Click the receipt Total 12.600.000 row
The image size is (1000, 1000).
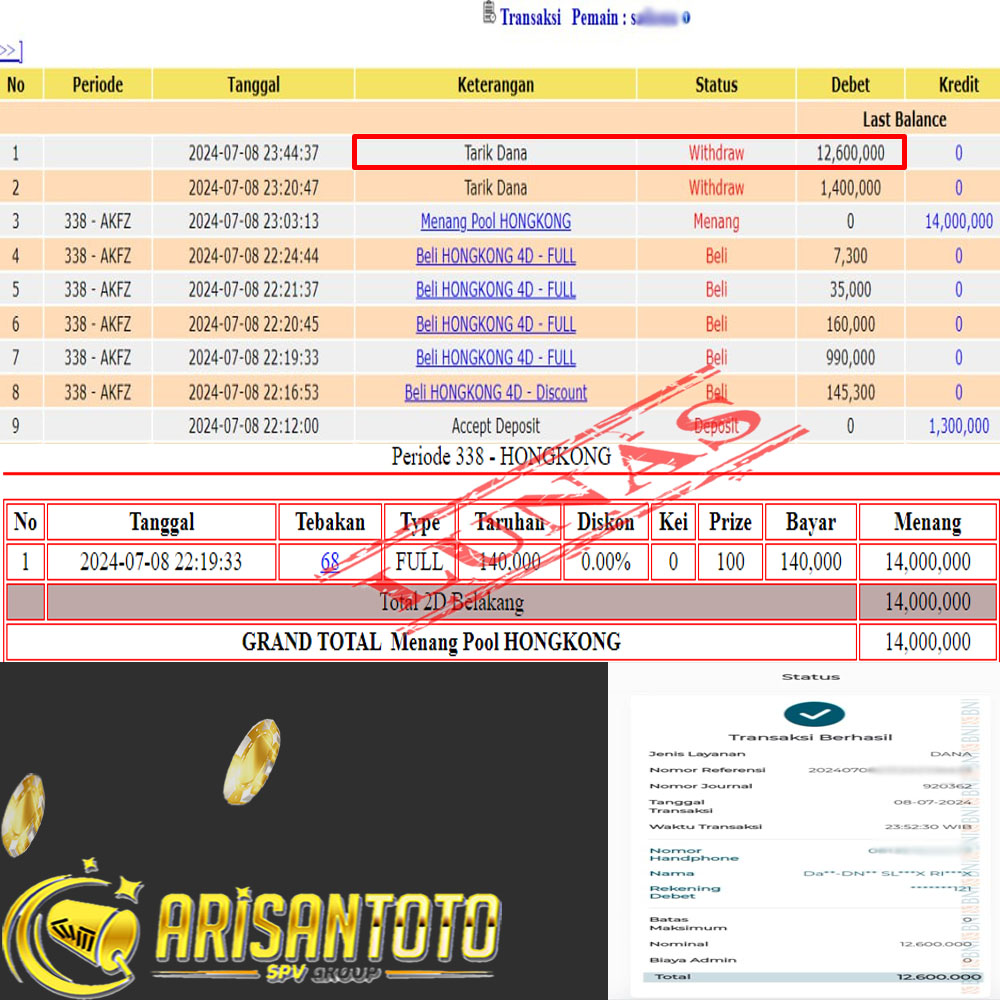811,977
